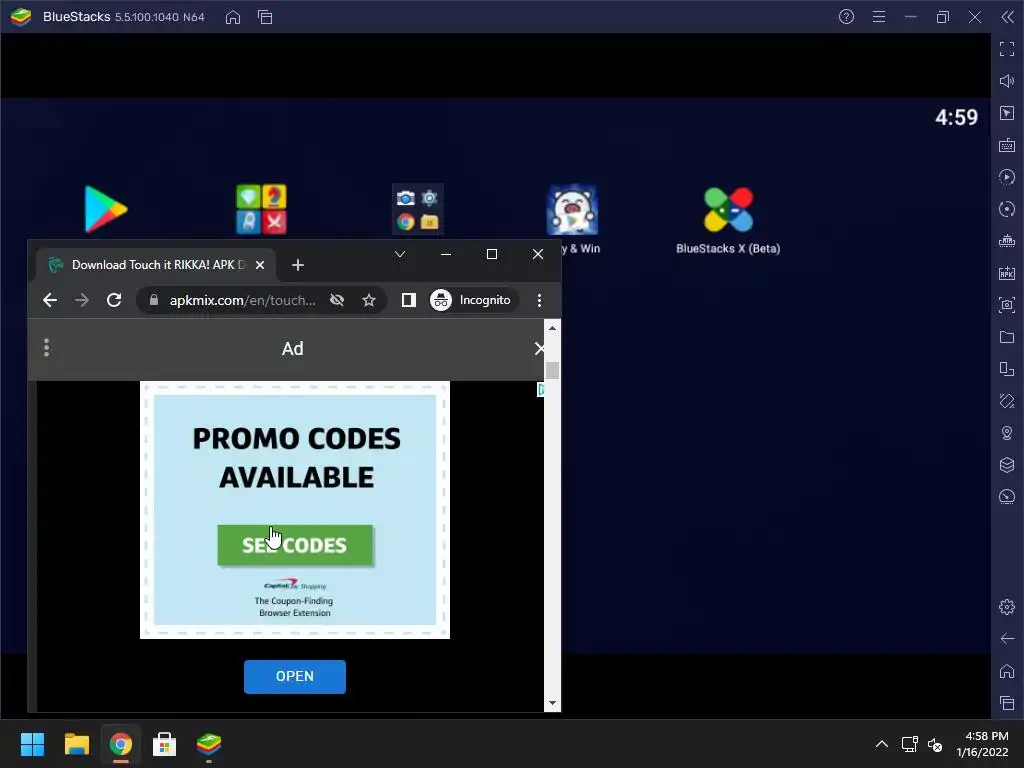Click the sync operations icon in sidebar
The image size is (1024, 768).
coord(1007,209)
